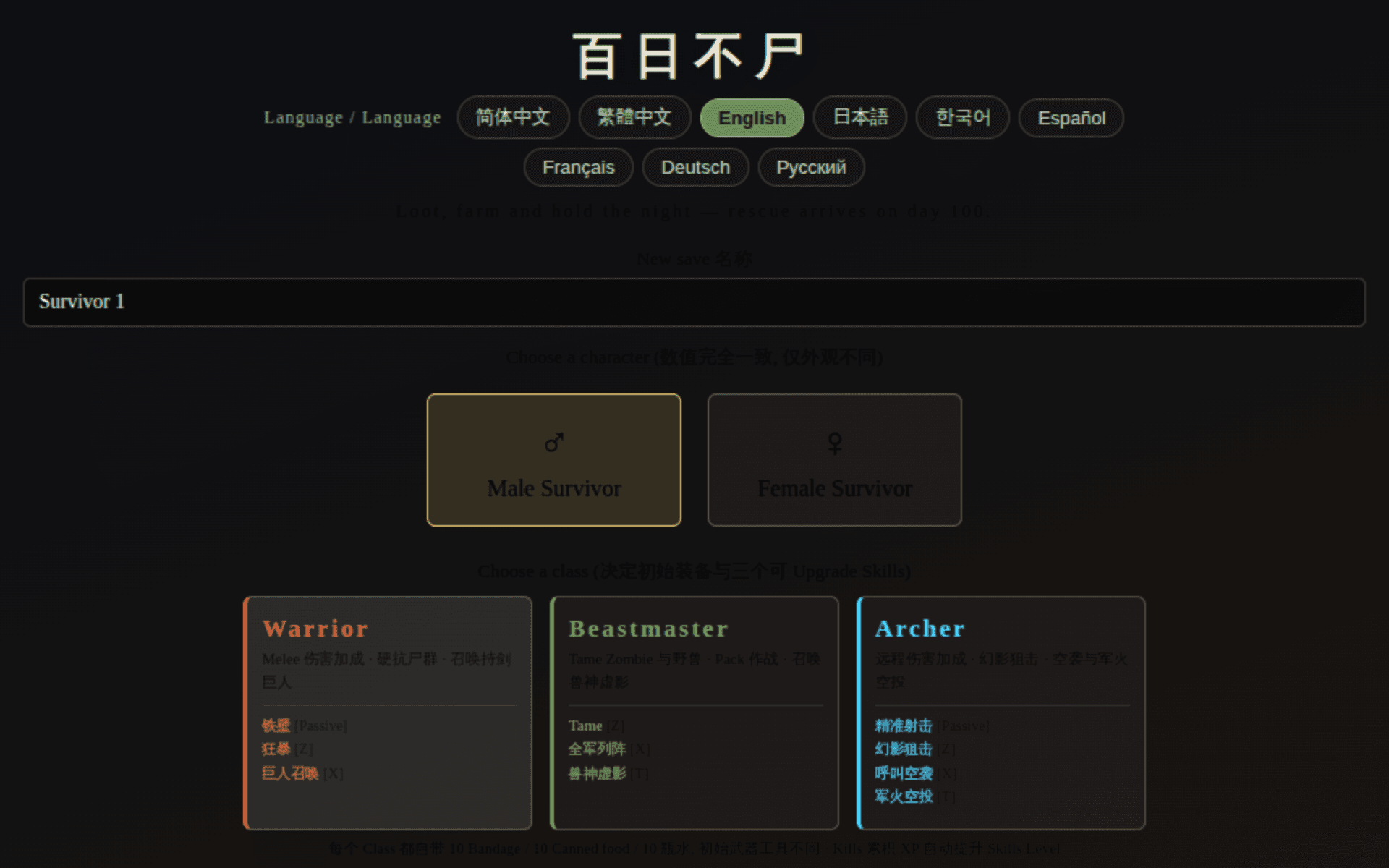Screen dimensions: 1389x868
Task: Click the 全军列阵 [X] skill text
Action: [609, 749]
